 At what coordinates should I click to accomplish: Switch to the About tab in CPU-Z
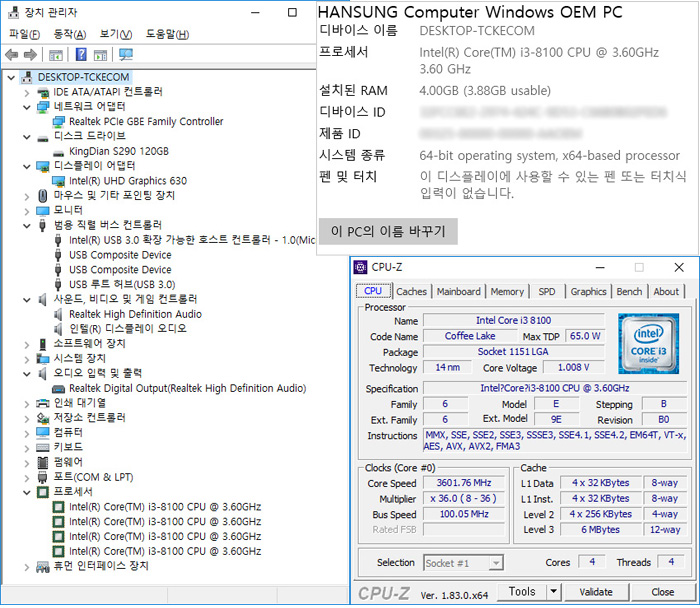(666, 292)
